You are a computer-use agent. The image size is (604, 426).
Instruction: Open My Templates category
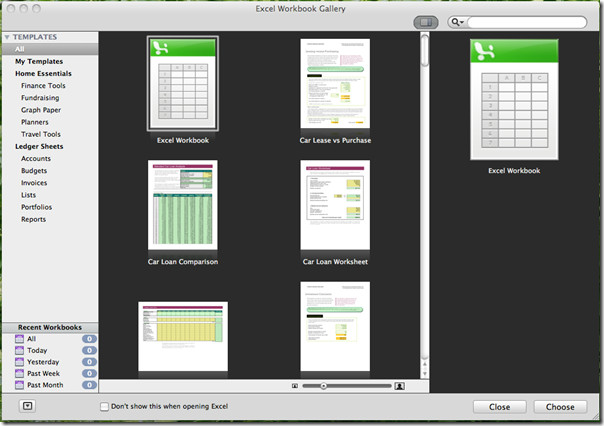point(39,61)
